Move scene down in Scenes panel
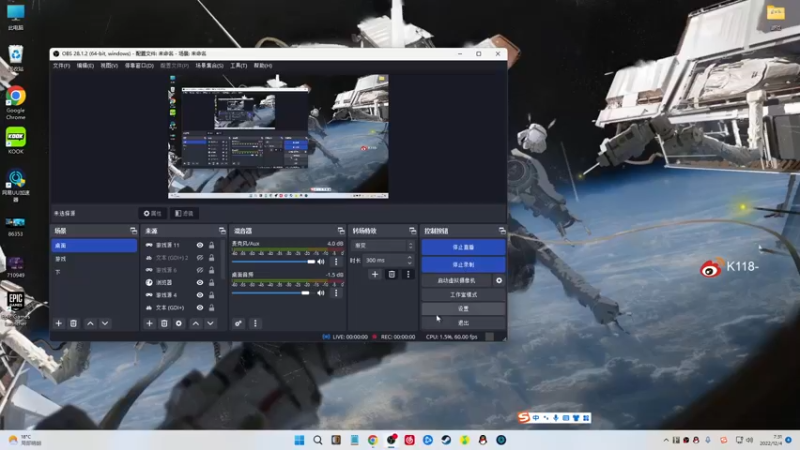 click(105, 323)
